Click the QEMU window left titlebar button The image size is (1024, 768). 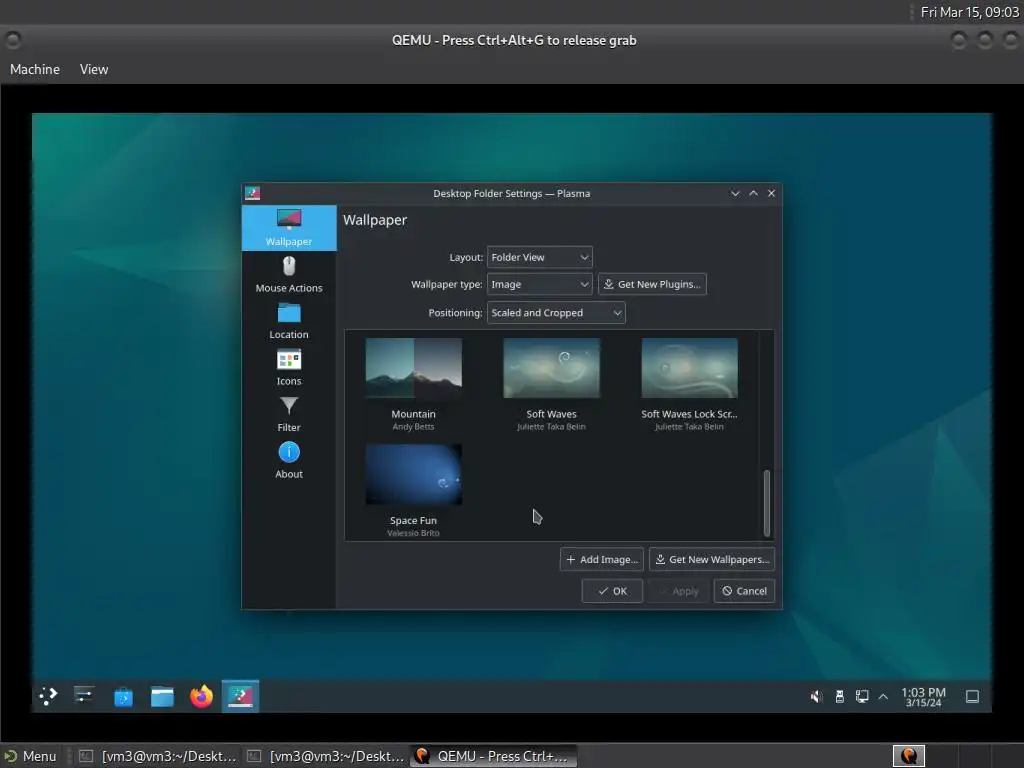click(13, 40)
